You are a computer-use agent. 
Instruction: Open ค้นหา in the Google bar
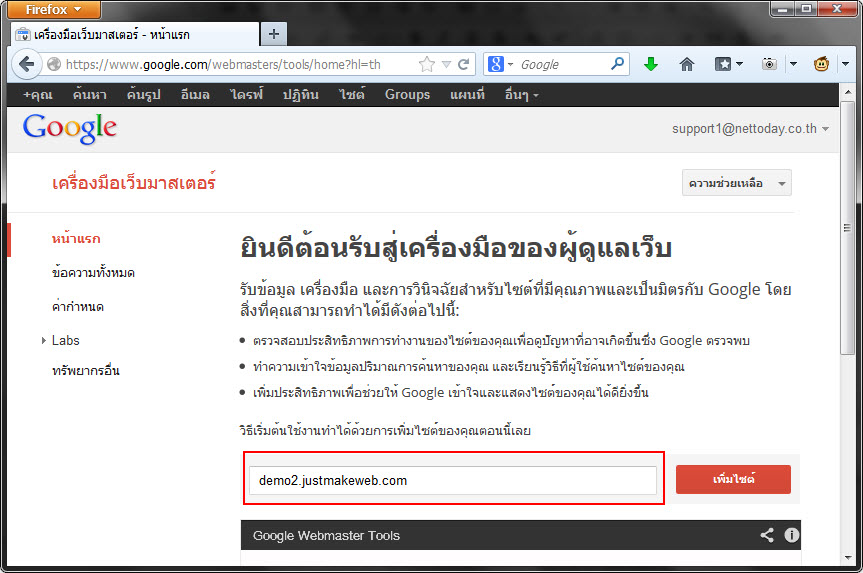(x=90, y=95)
